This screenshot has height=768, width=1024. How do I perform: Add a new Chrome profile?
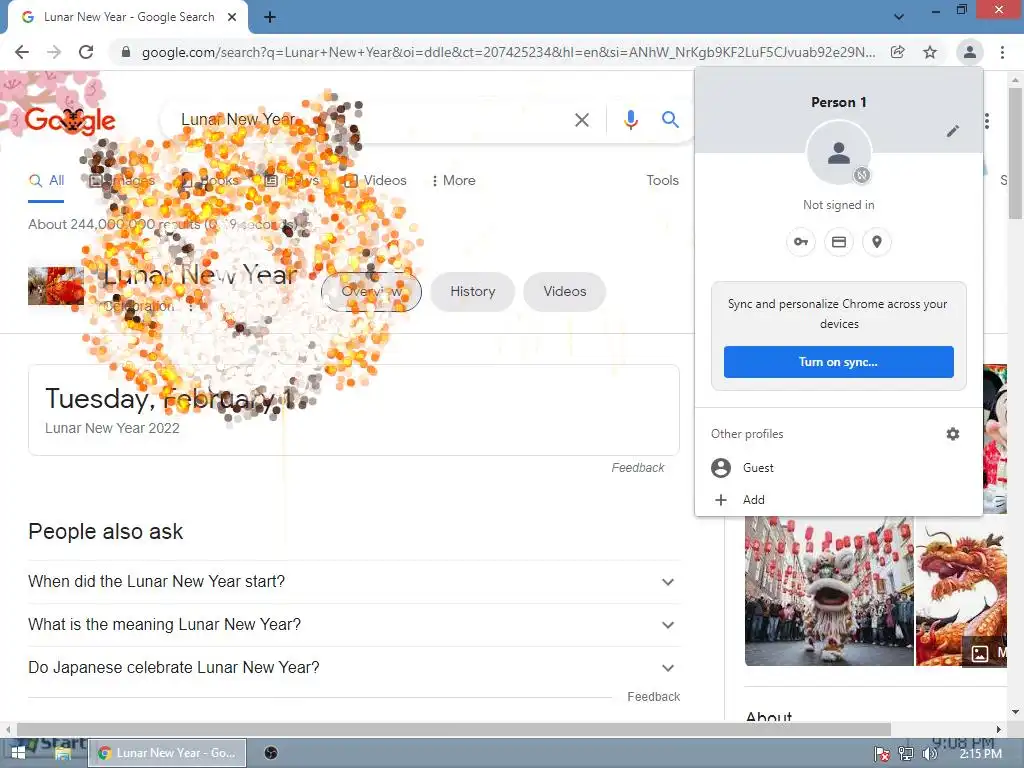tap(839, 500)
